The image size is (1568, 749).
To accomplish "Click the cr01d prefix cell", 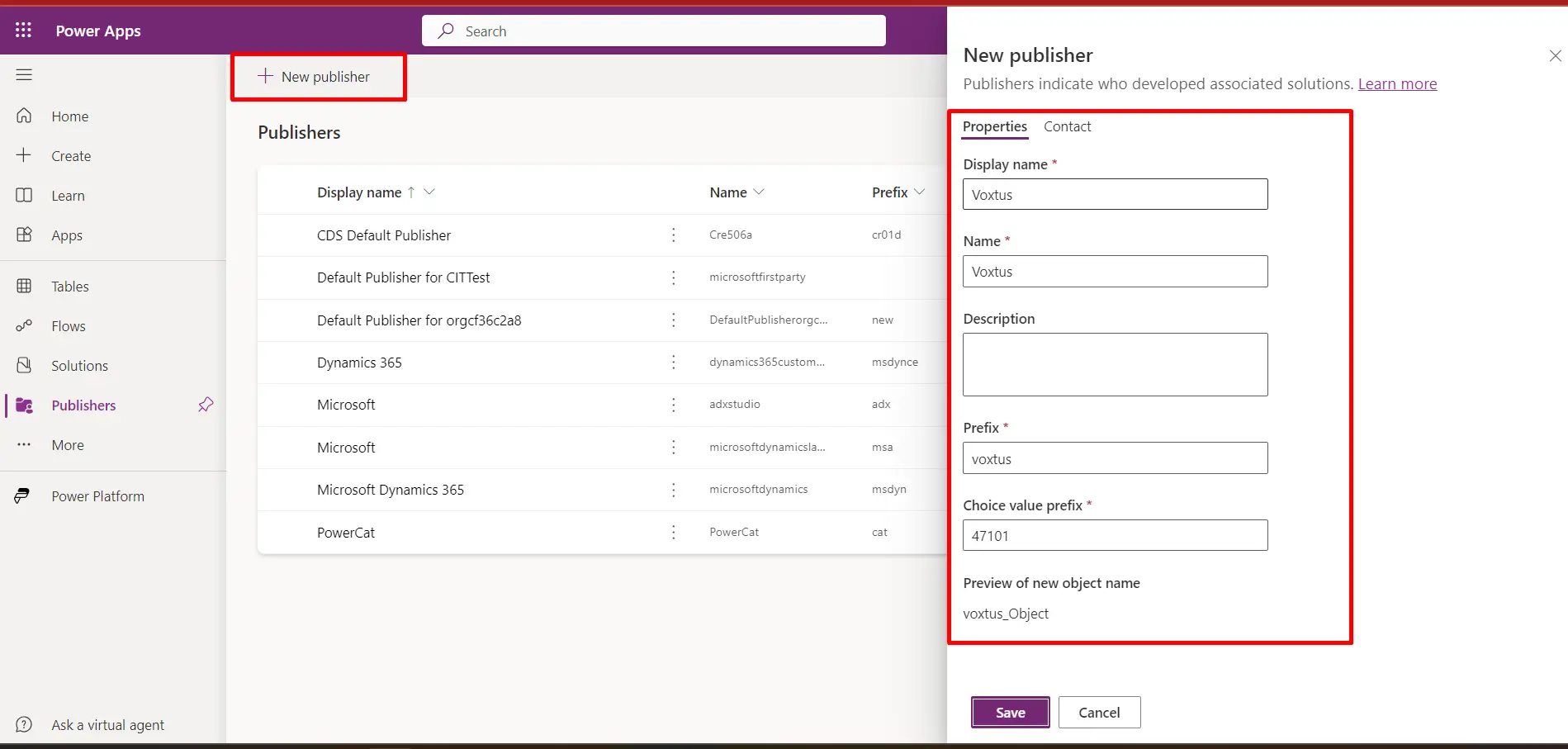I will 886,235.
